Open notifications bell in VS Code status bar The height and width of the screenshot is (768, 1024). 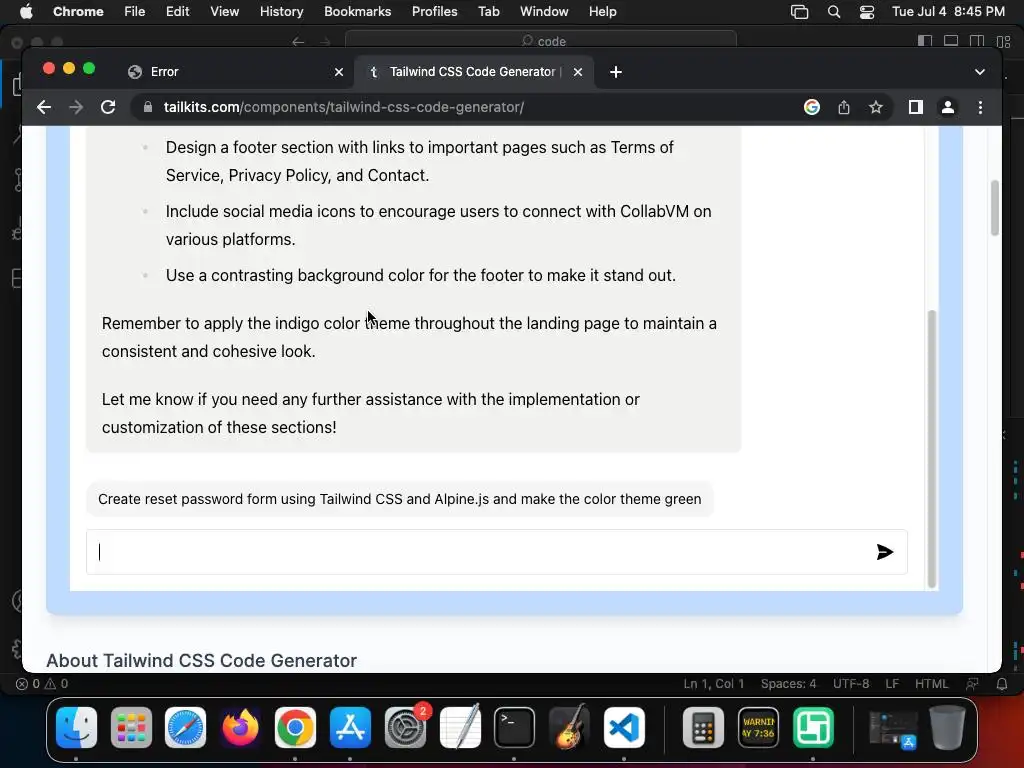(x=1002, y=684)
